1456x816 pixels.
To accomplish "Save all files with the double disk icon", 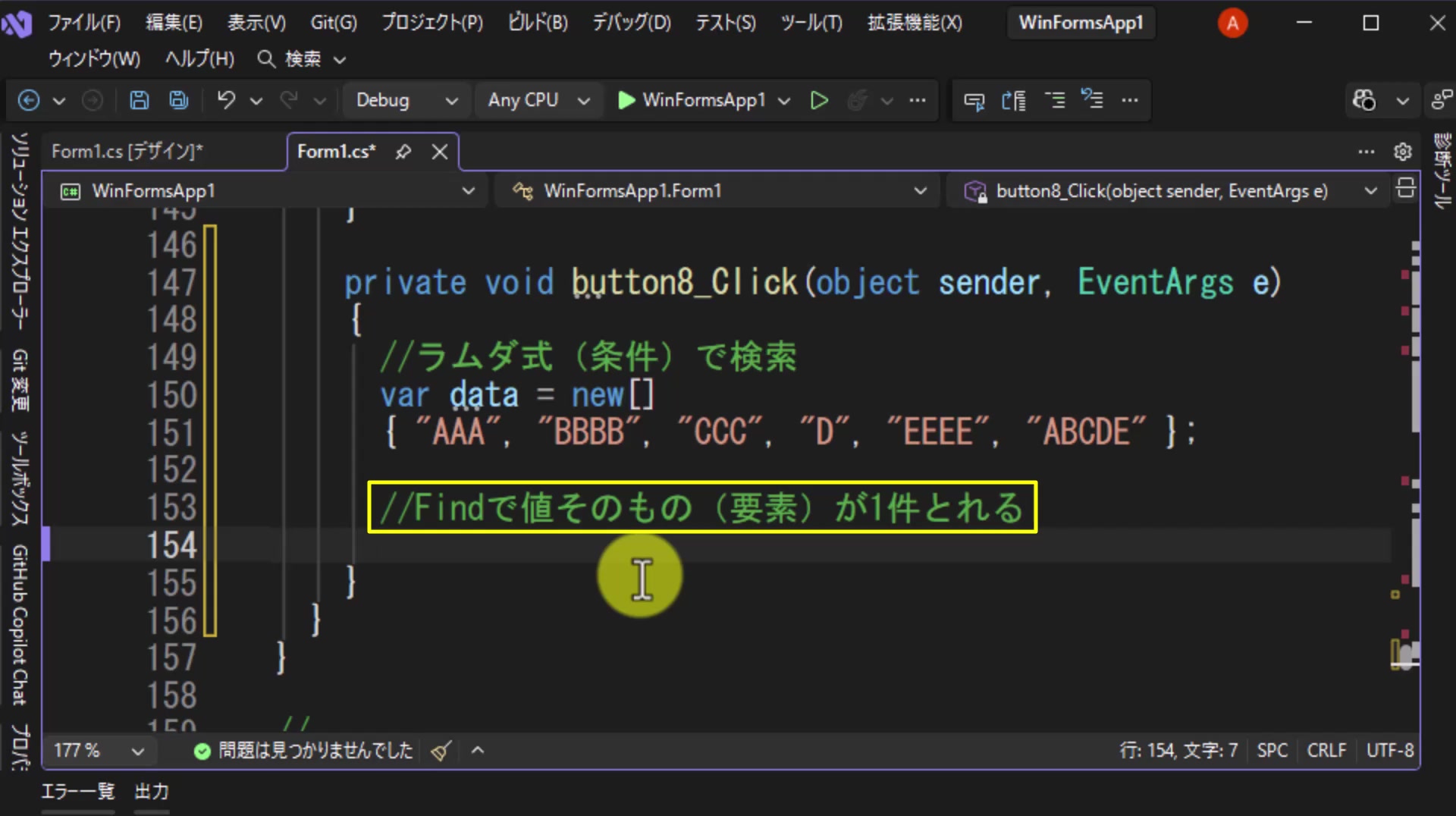I will (x=179, y=100).
